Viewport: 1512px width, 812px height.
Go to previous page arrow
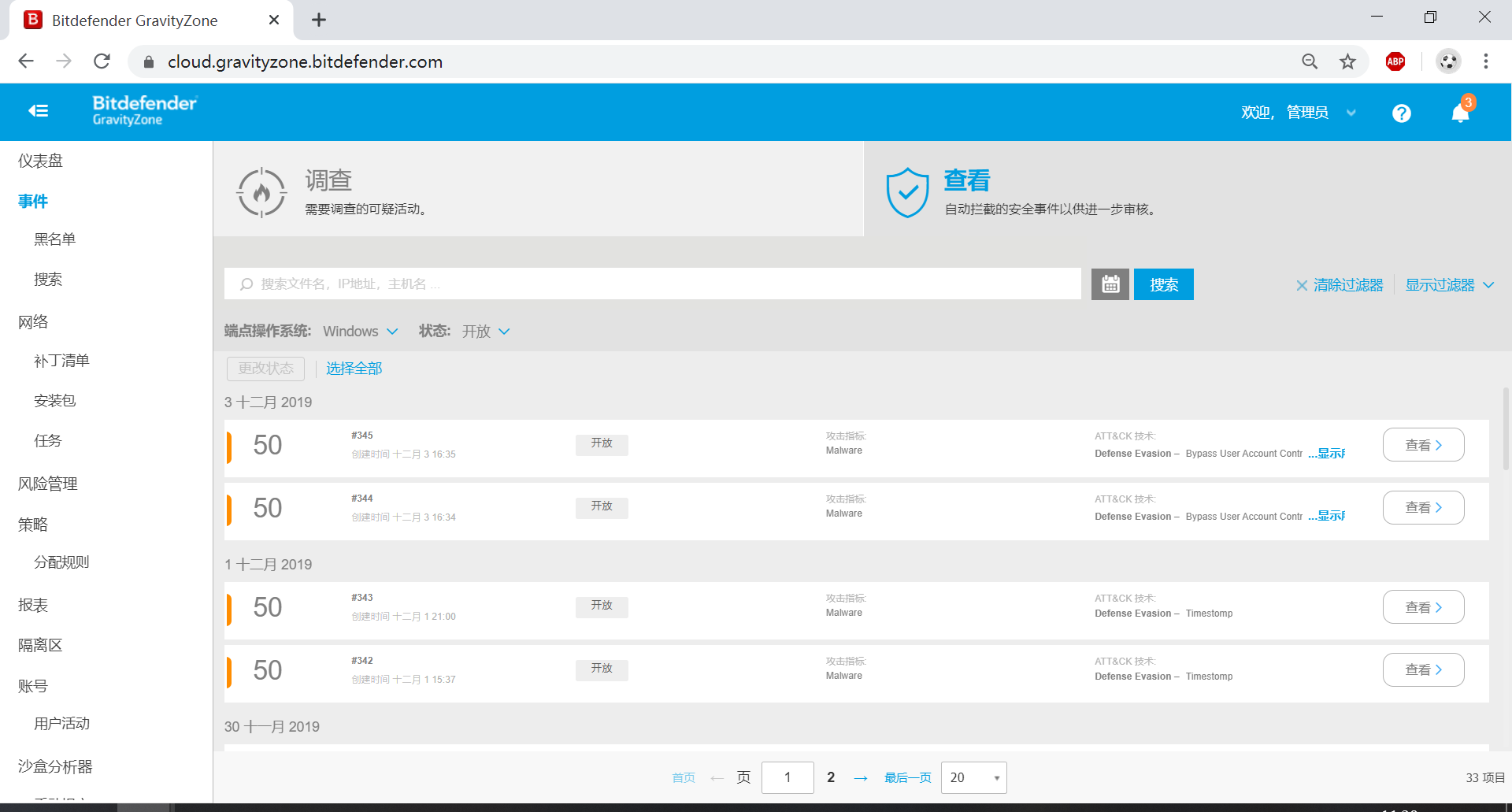[x=717, y=778]
